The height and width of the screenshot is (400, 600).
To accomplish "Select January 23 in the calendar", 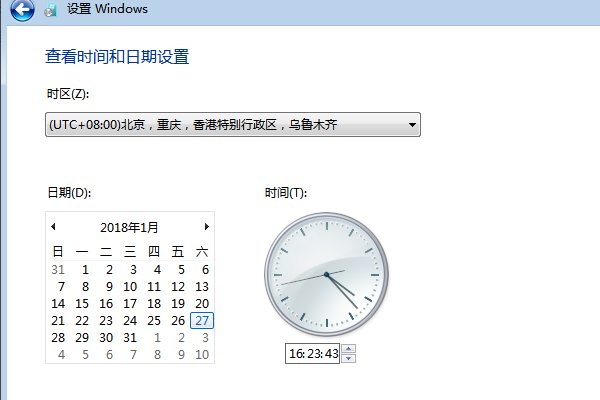I will 106,321.
